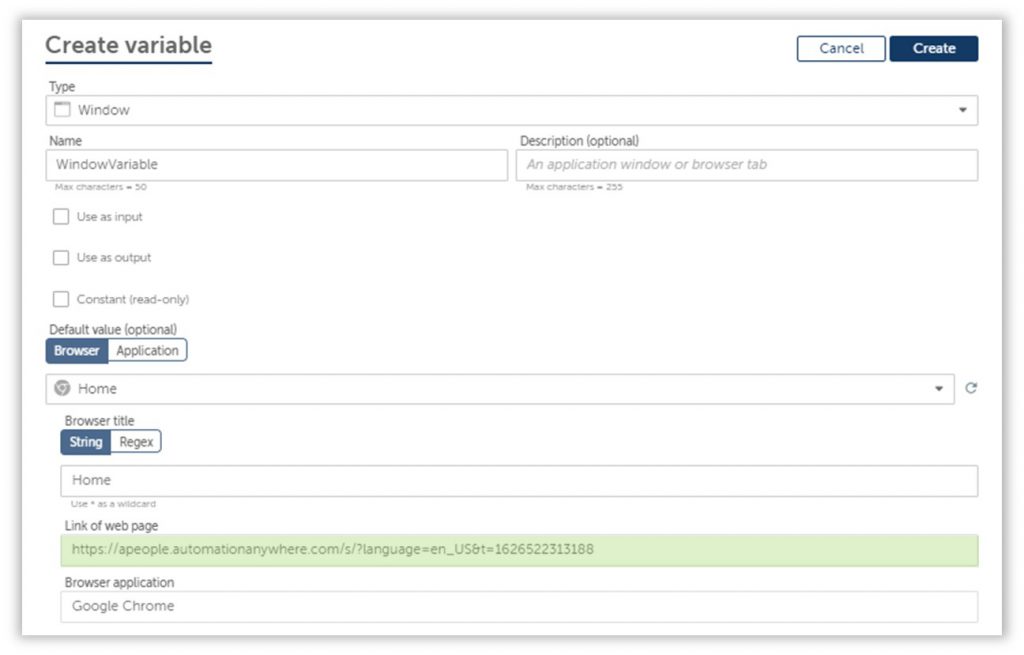Click the Create variable heading
Screen dimensions: 1024x655
point(129,45)
